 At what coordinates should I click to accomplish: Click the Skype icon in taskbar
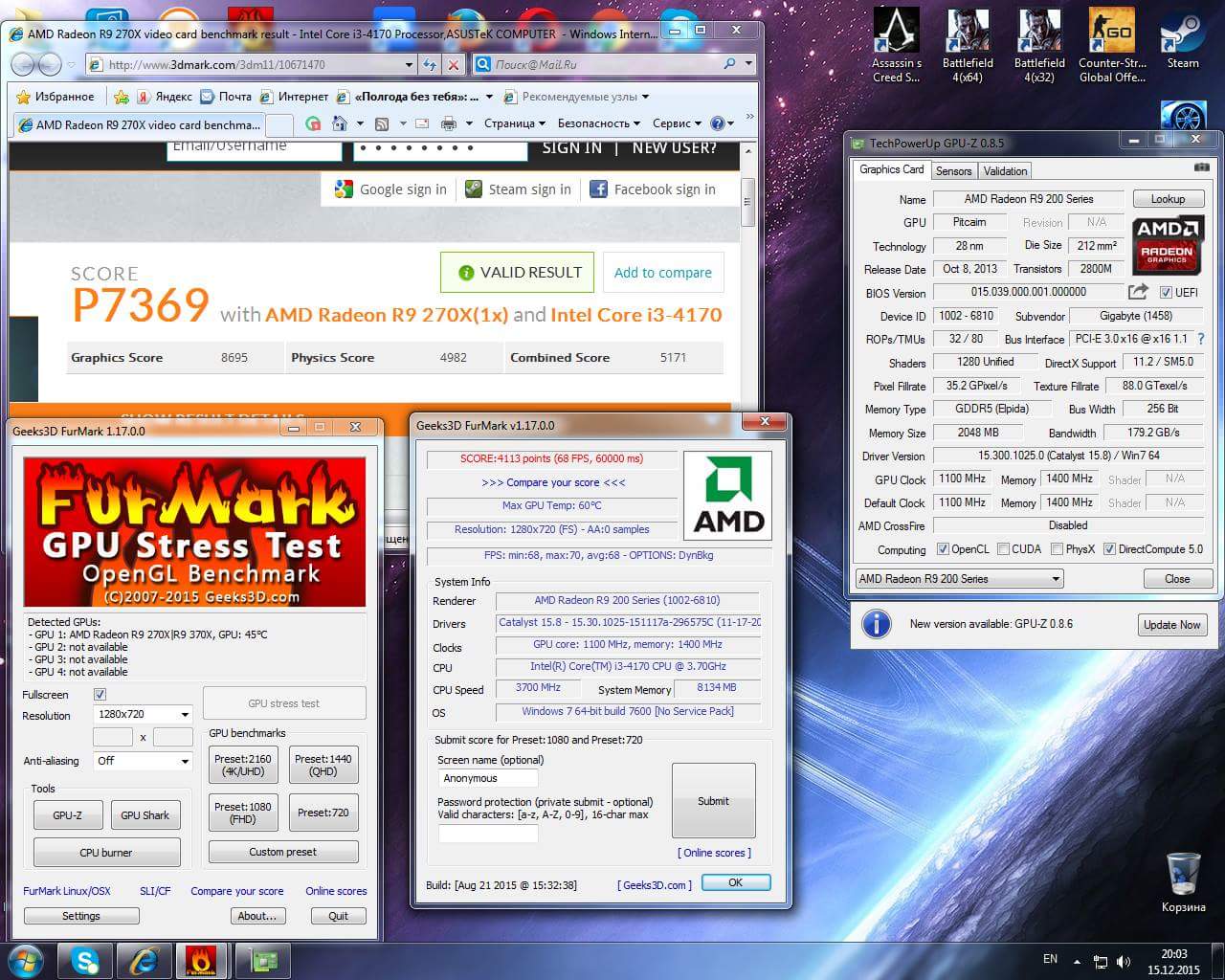pos(85,960)
